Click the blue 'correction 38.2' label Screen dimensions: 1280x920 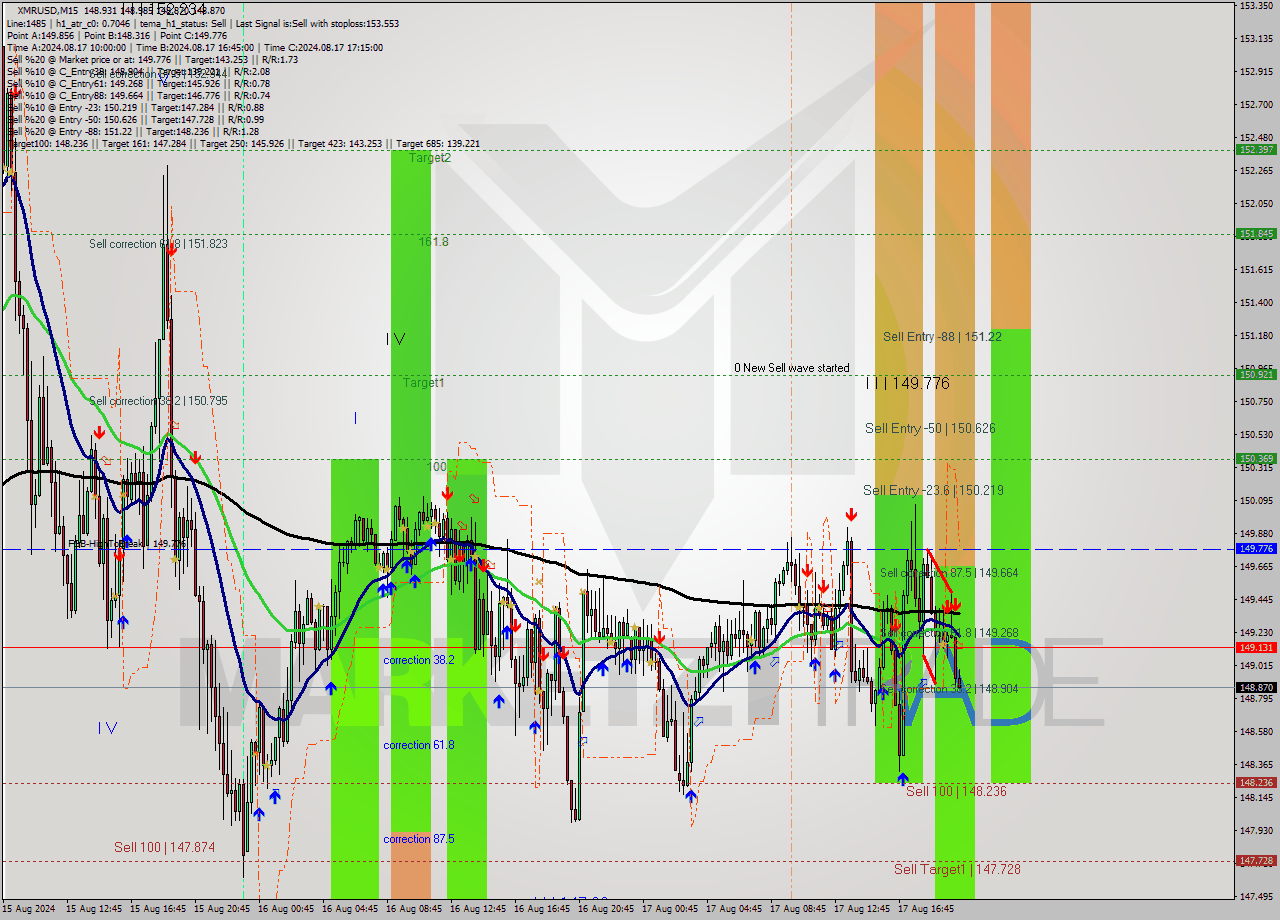[419, 660]
